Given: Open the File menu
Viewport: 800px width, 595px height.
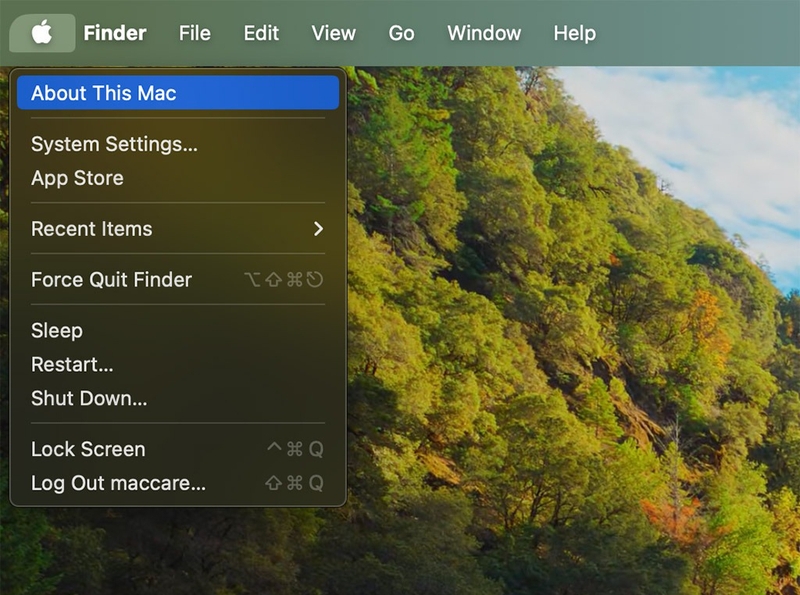Looking at the screenshot, I should coord(194,33).
